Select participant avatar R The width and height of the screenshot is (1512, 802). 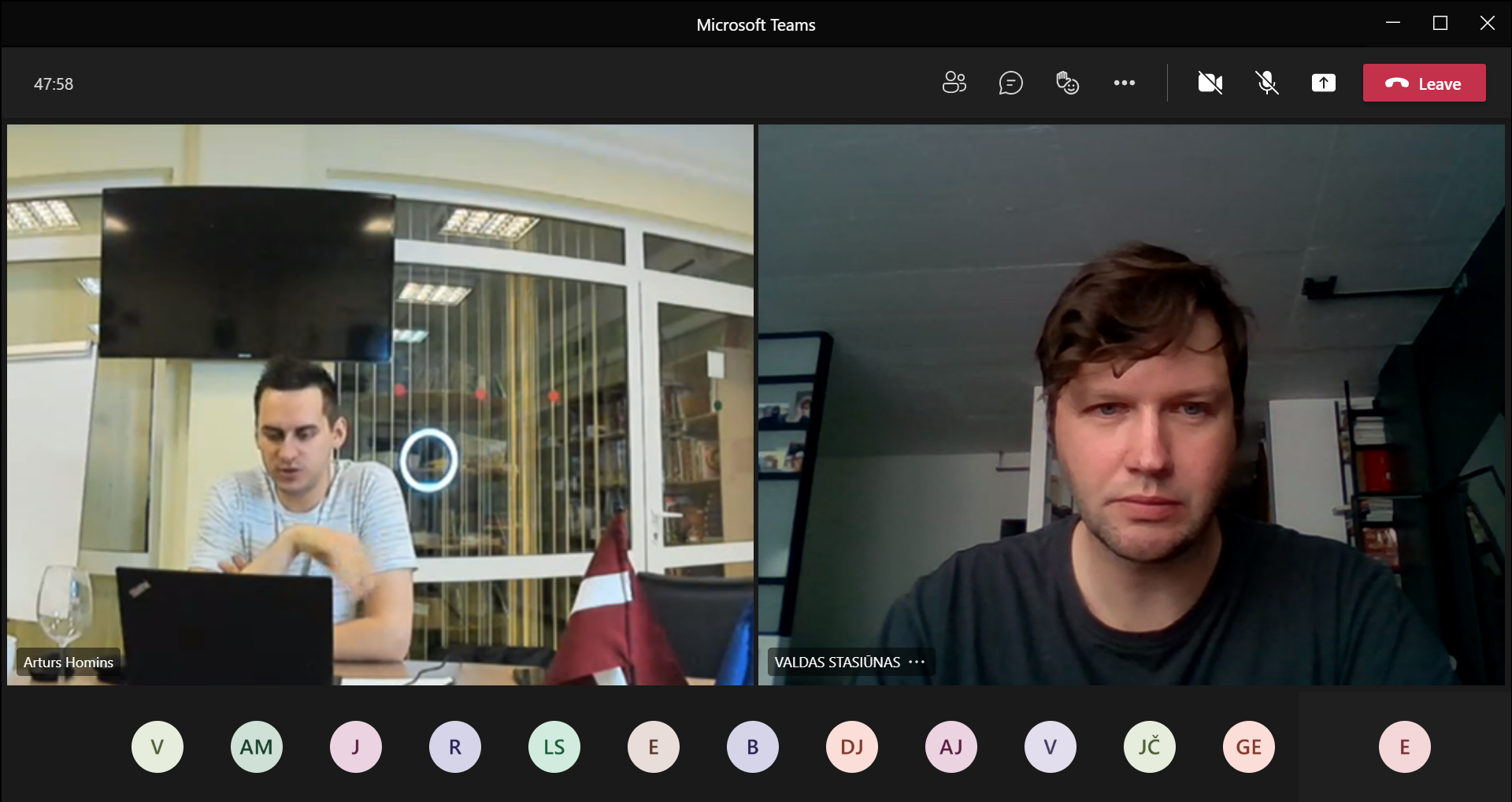point(455,747)
